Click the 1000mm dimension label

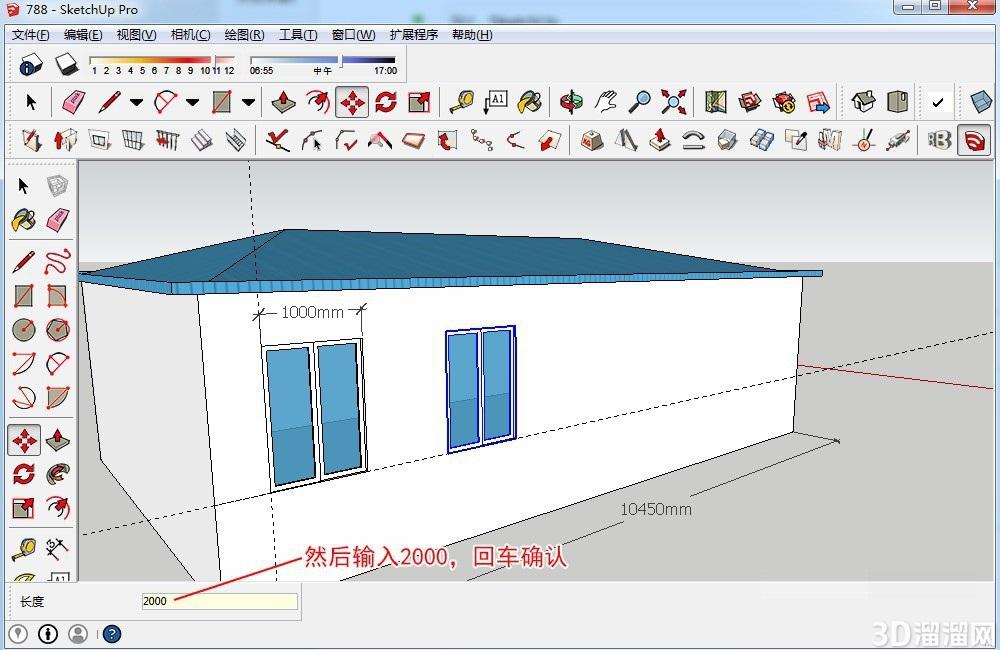pyautogui.click(x=312, y=312)
